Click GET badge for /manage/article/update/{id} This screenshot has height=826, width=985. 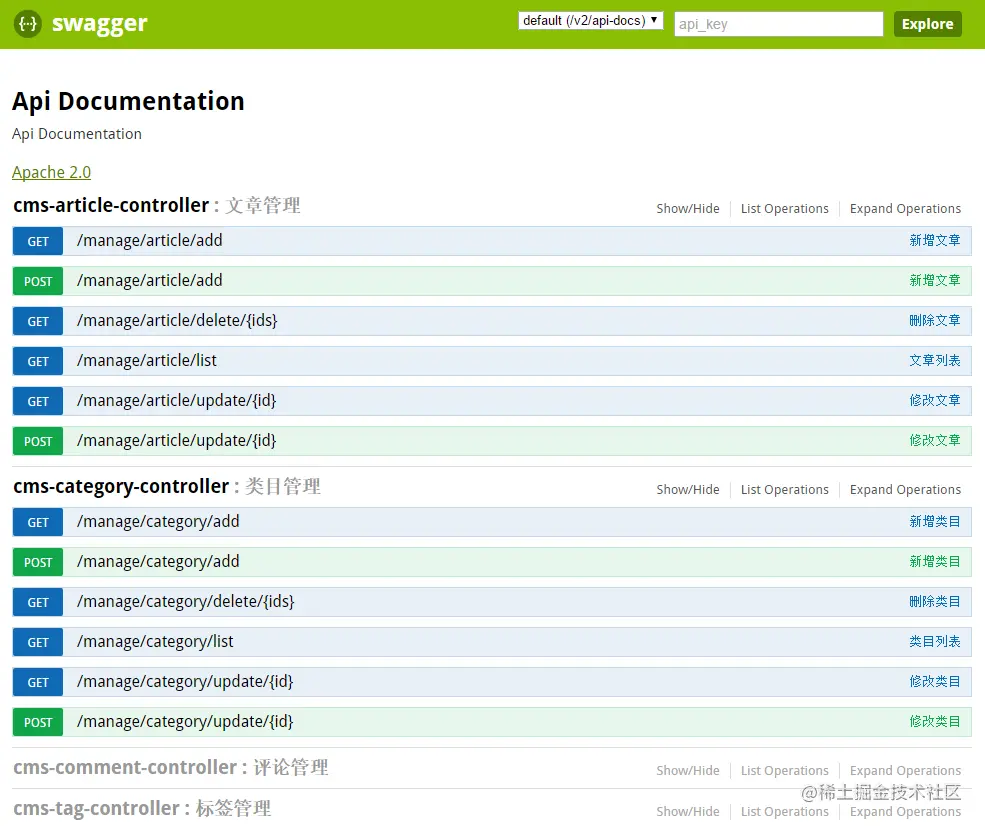tap(38, 401)
